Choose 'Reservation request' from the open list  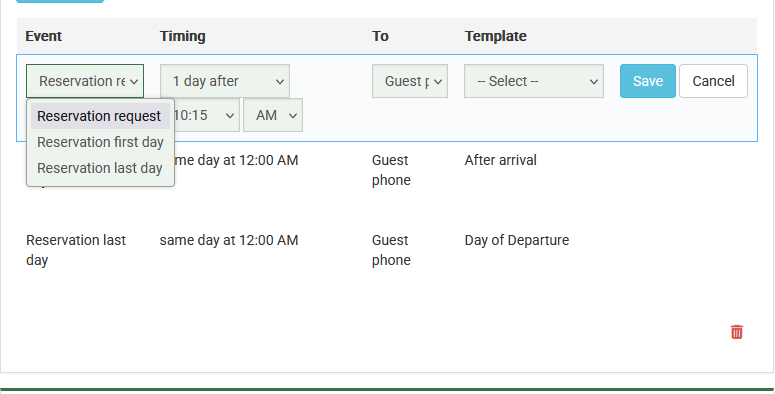pyautogui.click(x=100, y=116)
